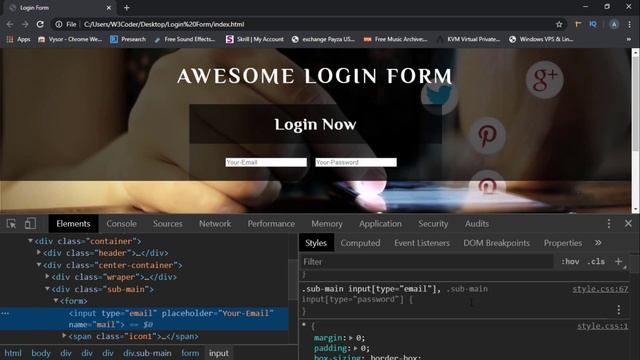Click the styles Filter input

point(427,262)
